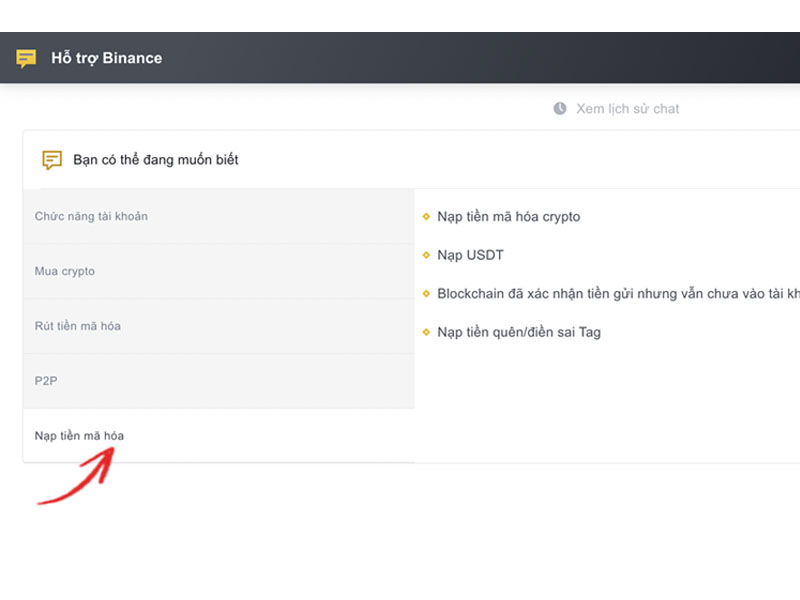Click the "Bạn có thể đang muốn biết" heading

coord(156,160)
